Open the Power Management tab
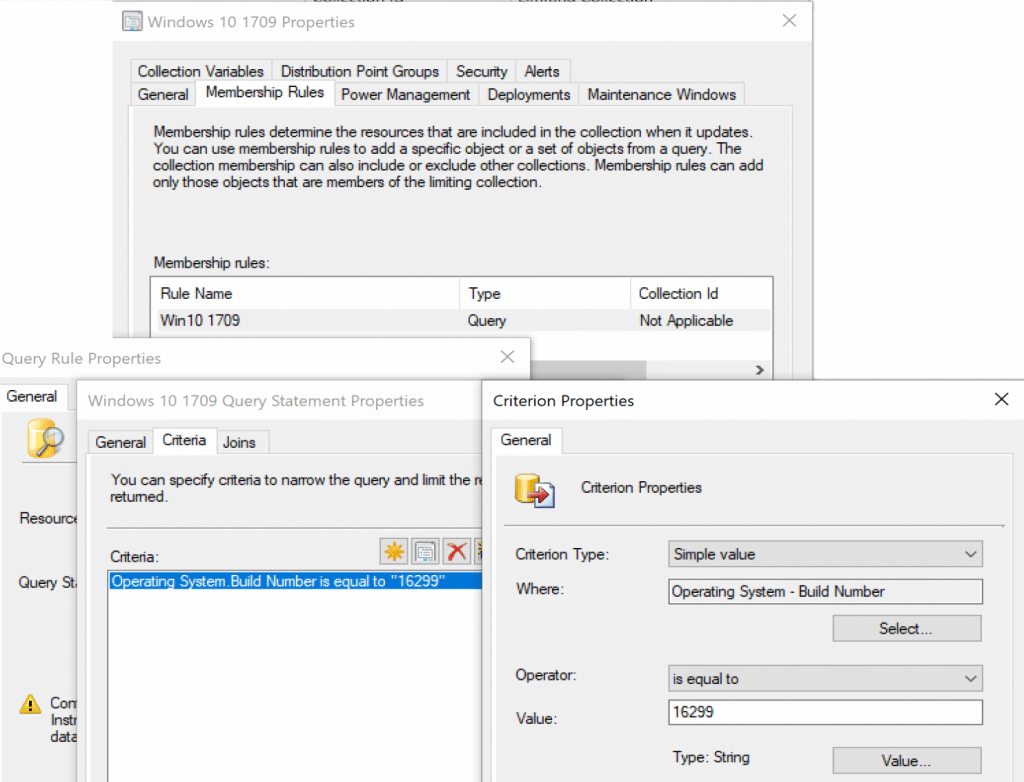 pyautogui.click(x=405, y=95)
